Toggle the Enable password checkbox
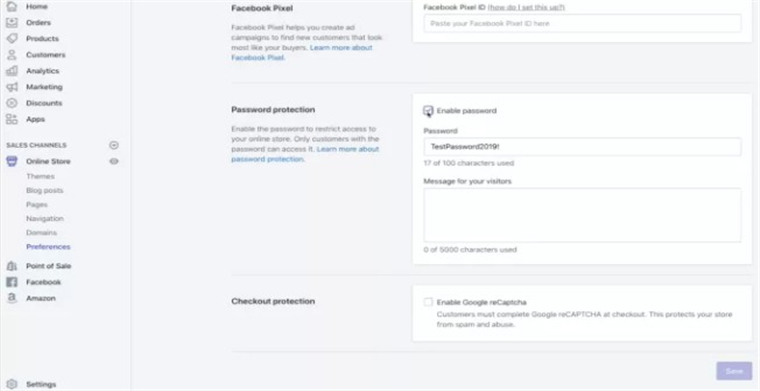 coord(428,110)
